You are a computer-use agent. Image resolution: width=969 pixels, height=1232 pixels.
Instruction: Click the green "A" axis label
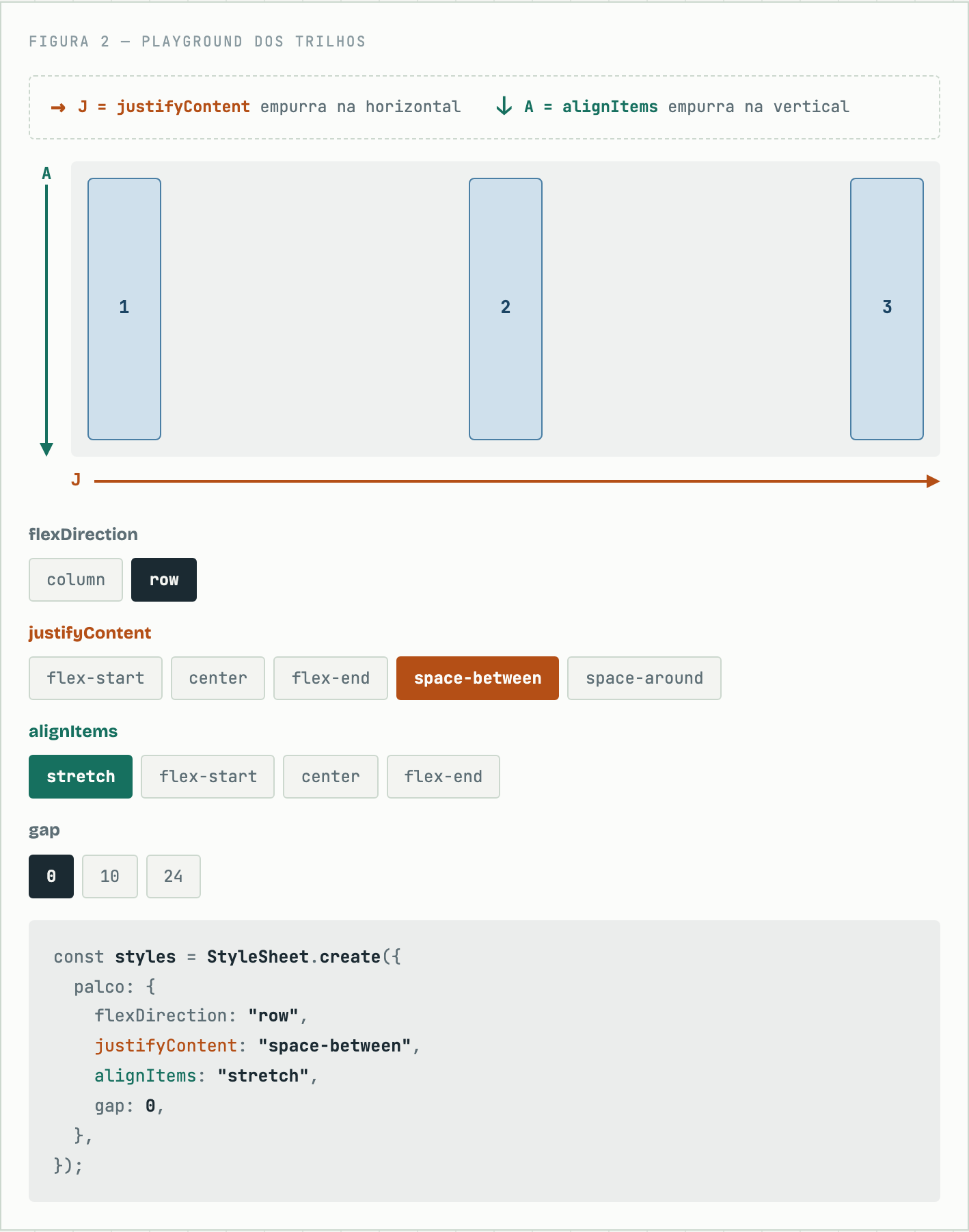pos(46,174)
